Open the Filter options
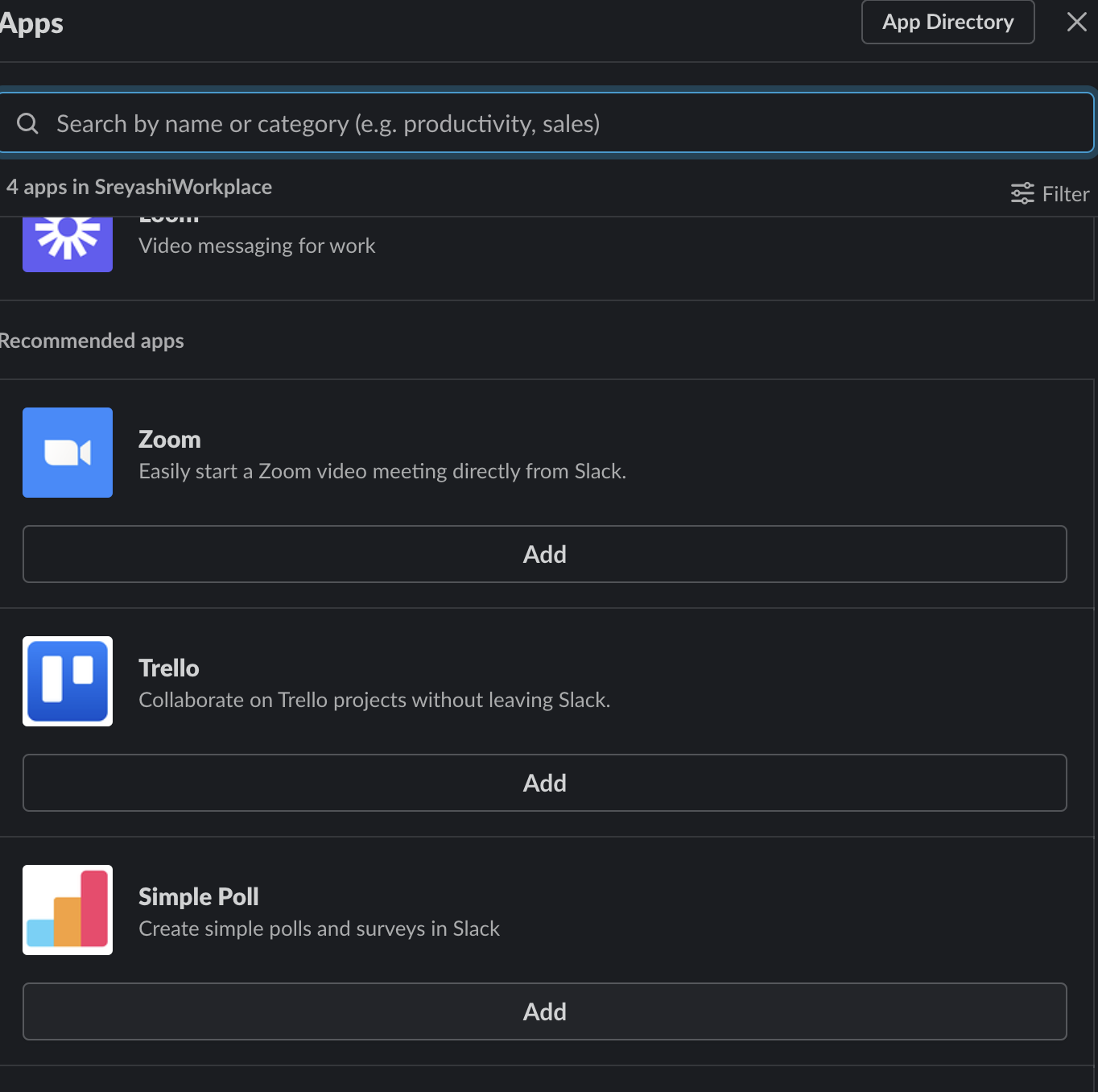 coord(1050,193)
